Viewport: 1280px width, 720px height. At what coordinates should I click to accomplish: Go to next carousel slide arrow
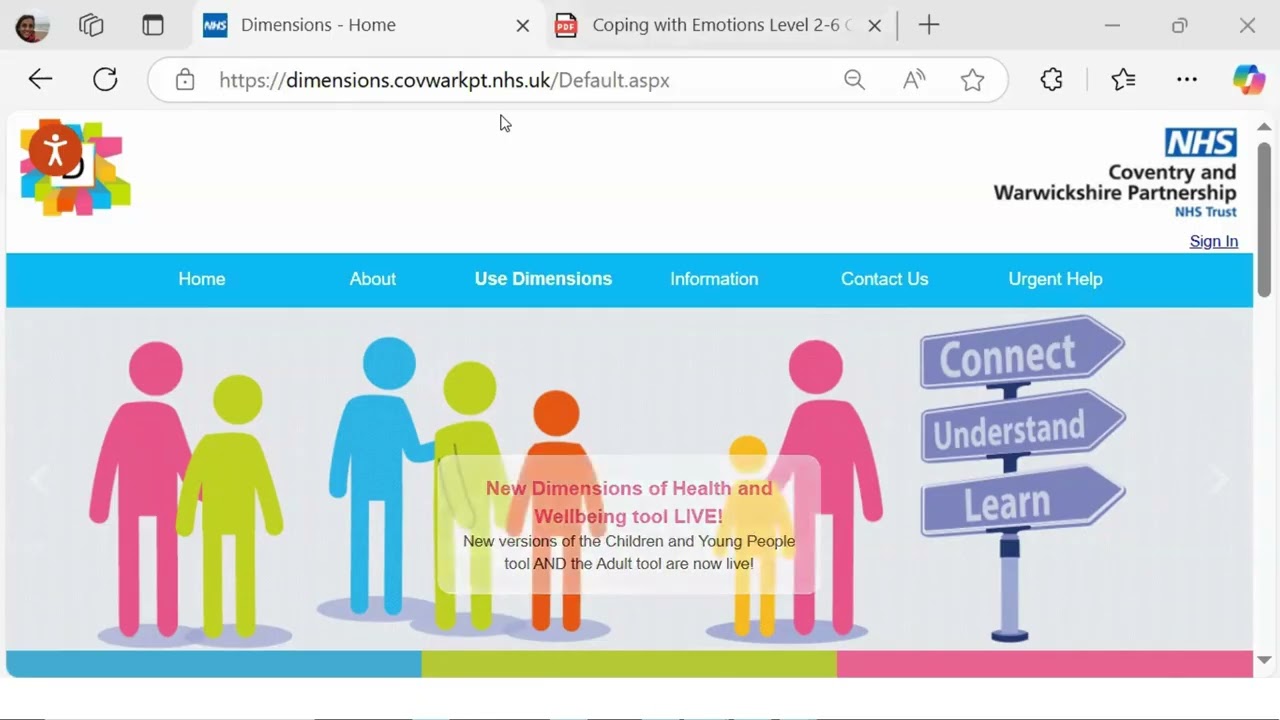click(x=1220, y=479)
